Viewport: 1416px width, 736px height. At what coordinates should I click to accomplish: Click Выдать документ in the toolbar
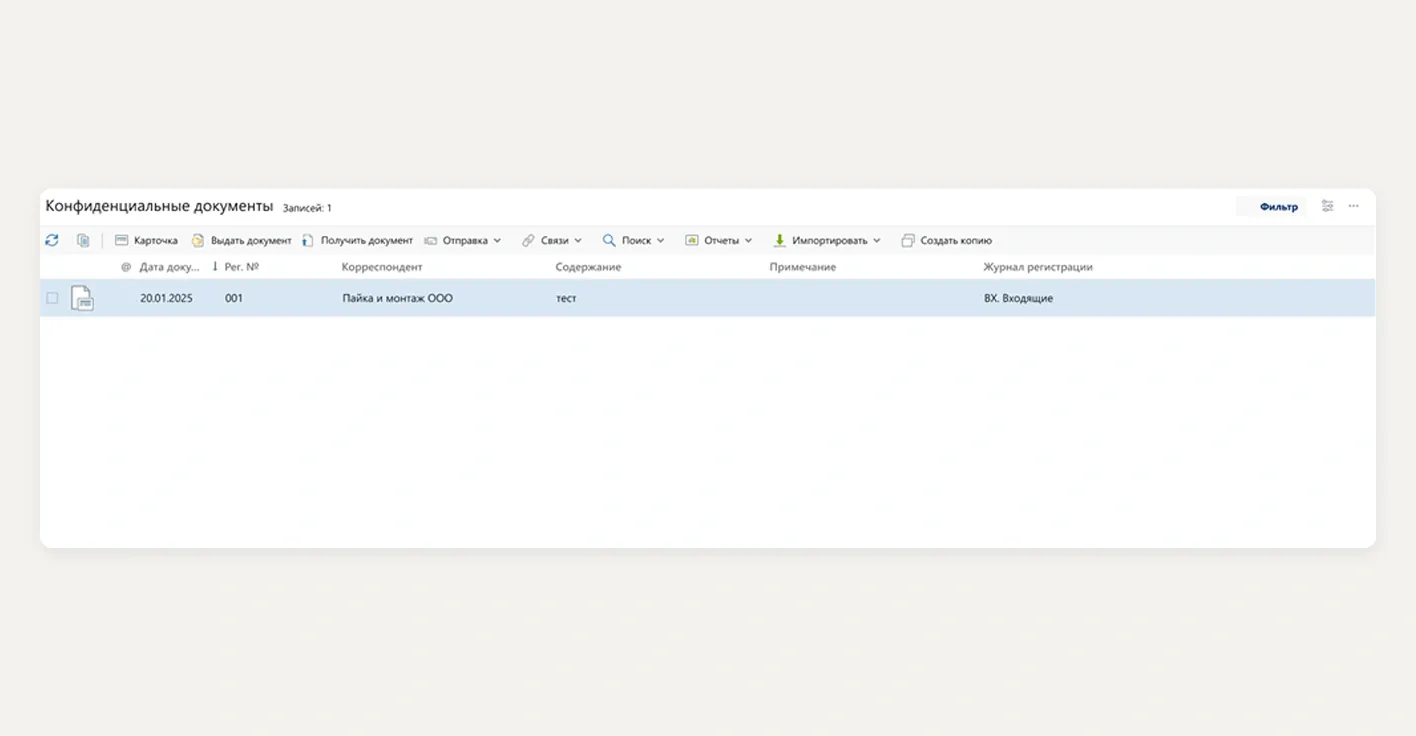pos(241,240)
